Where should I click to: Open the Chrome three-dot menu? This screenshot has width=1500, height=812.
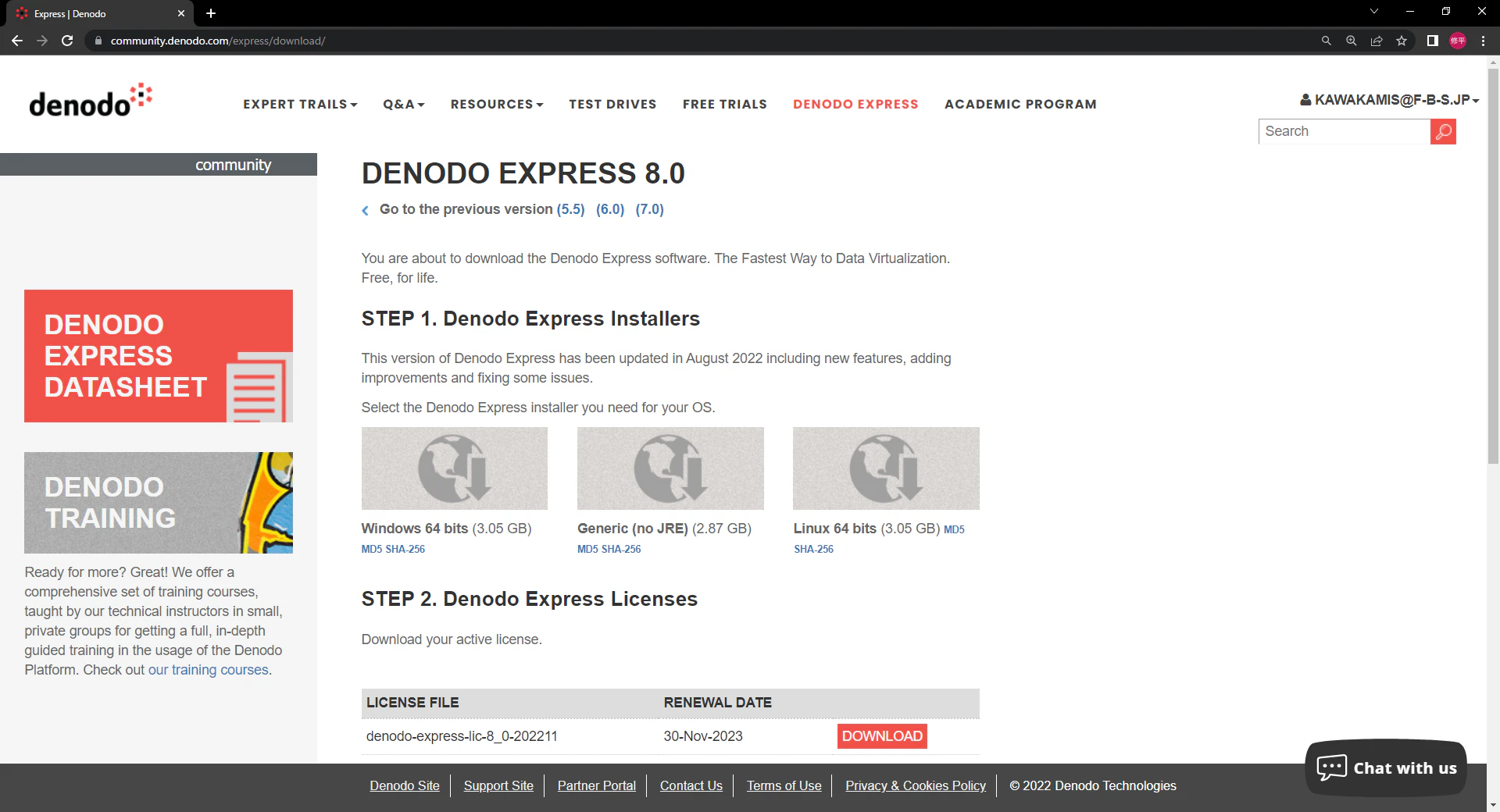click(x=1483, y=41)
